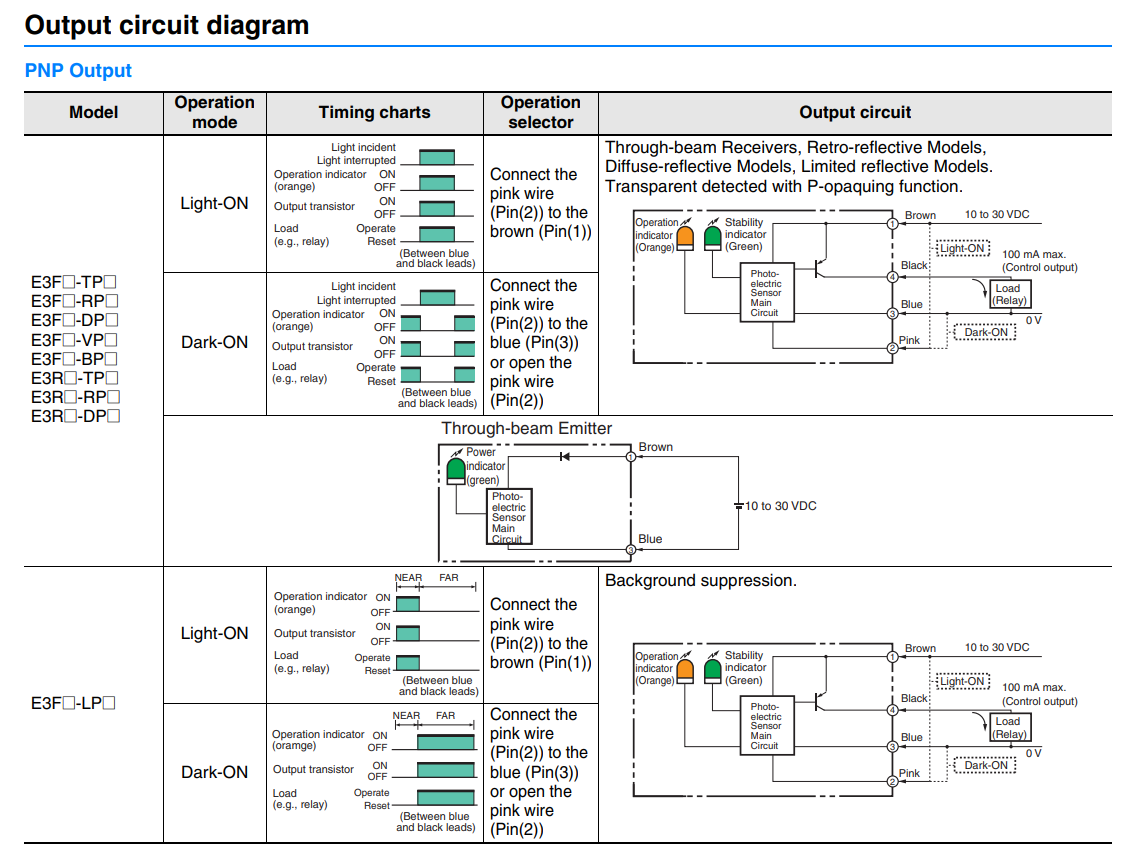Screen dimensions: 1123x850
Task: Click the Load (Relay) box in top output circuit
Action: pyautogui.click(x=1010, y=294)
